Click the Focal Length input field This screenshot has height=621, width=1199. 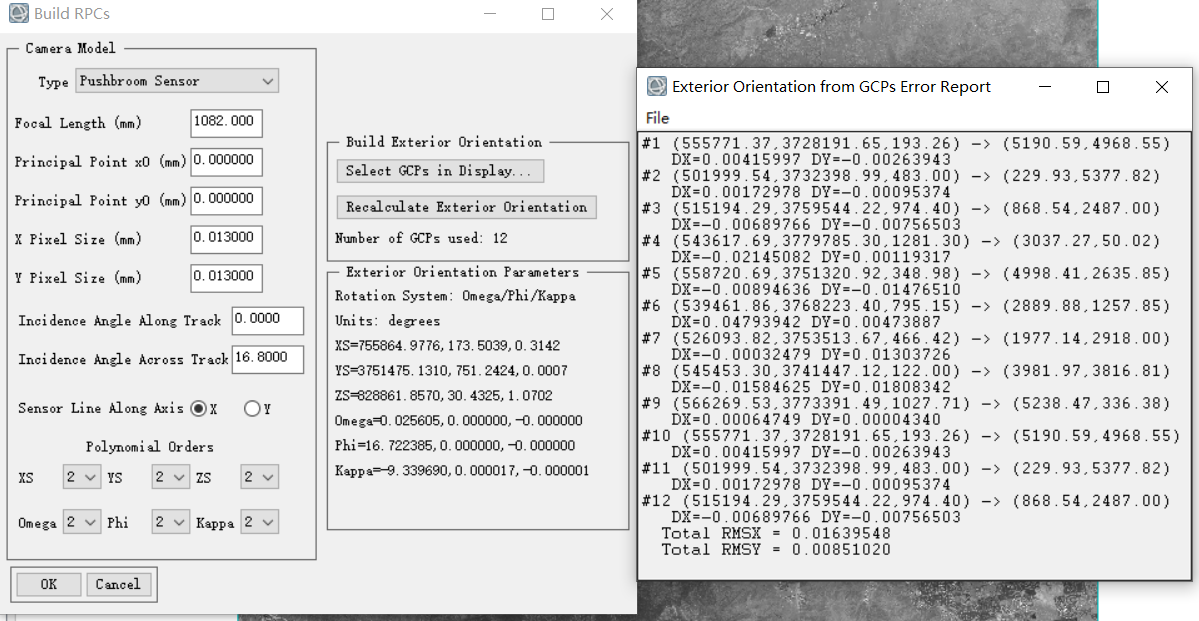click(x=226, y=123)
